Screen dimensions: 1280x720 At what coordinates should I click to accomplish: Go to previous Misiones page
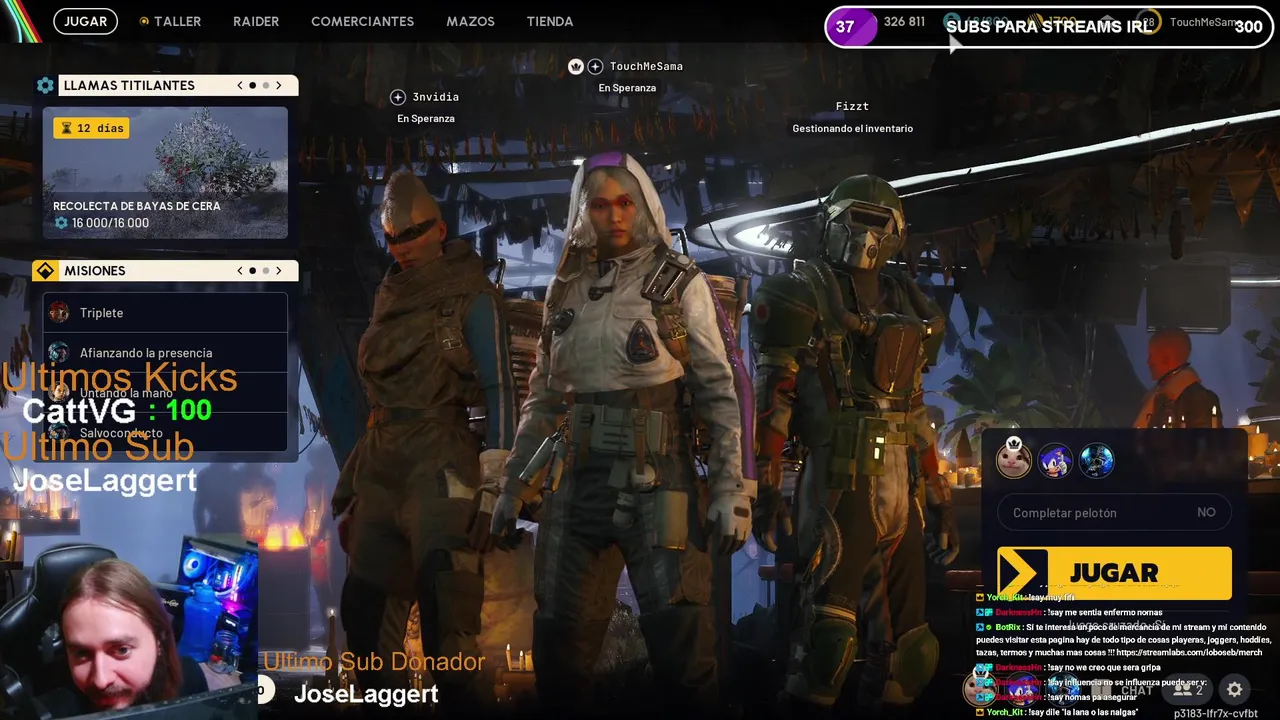coord(240,270)
